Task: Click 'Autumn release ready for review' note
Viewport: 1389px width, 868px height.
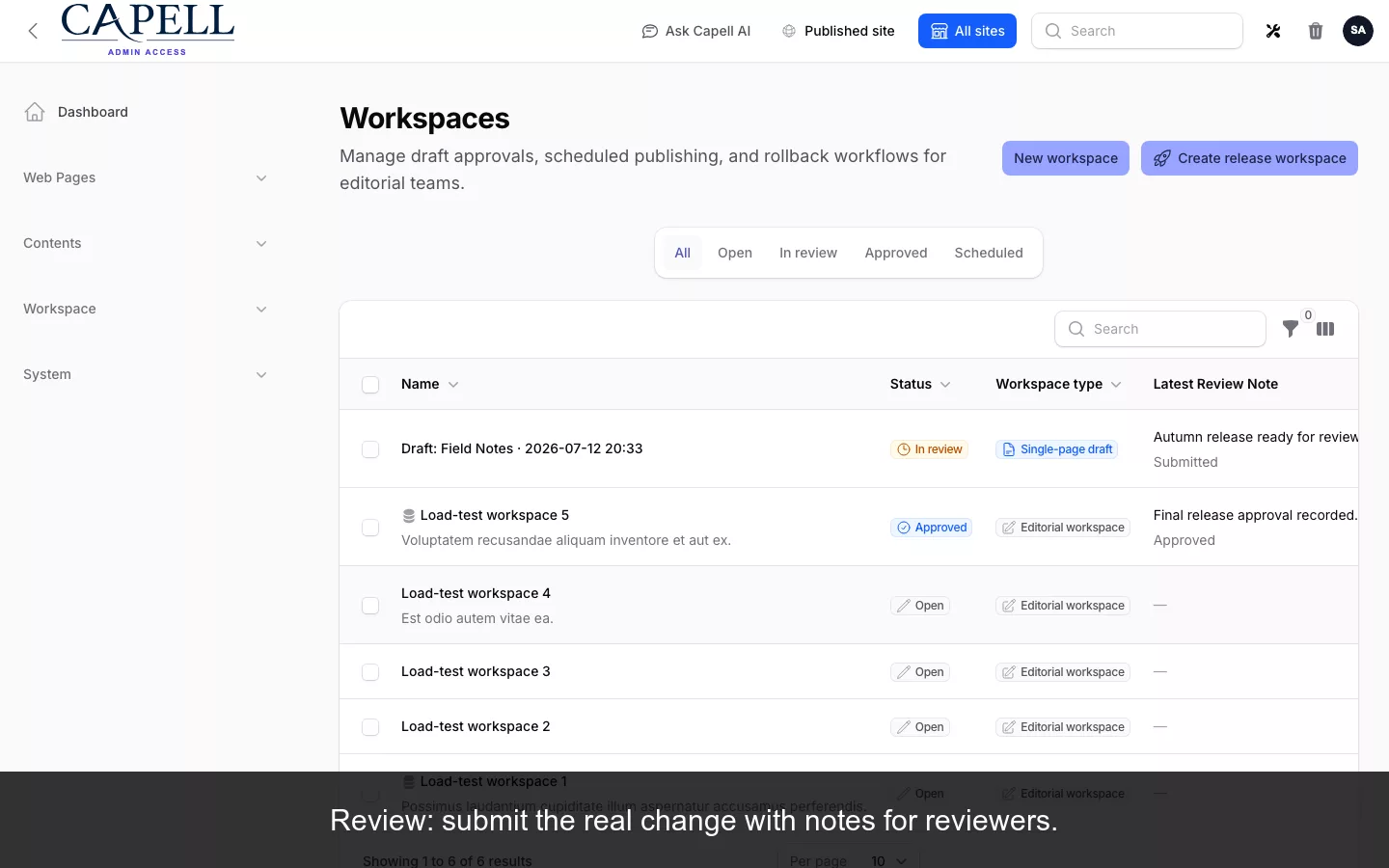Action: [x=1255, y=437]
